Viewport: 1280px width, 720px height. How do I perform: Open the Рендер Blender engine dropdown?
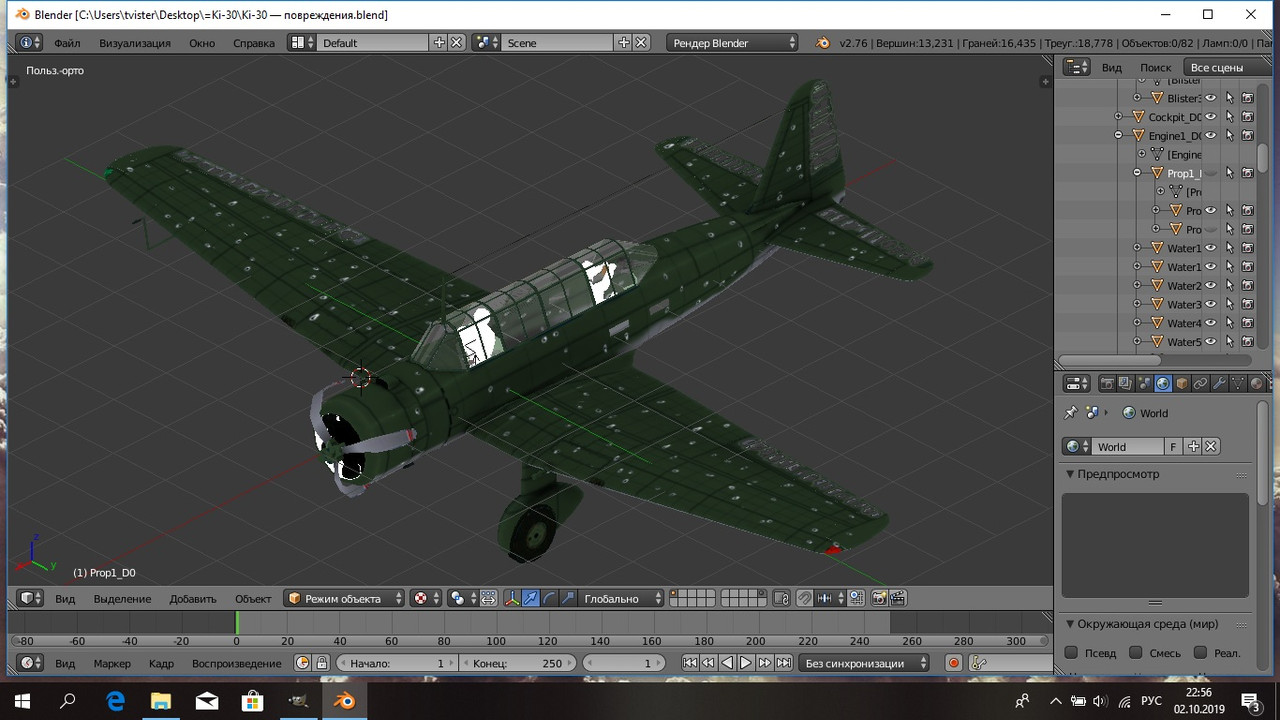point(733,43)
